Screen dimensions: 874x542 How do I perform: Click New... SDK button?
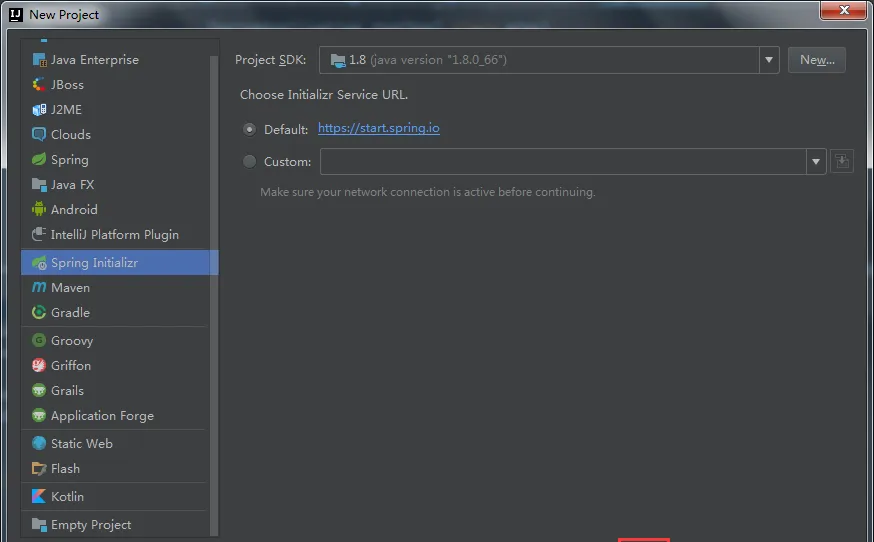coord(817,60)
